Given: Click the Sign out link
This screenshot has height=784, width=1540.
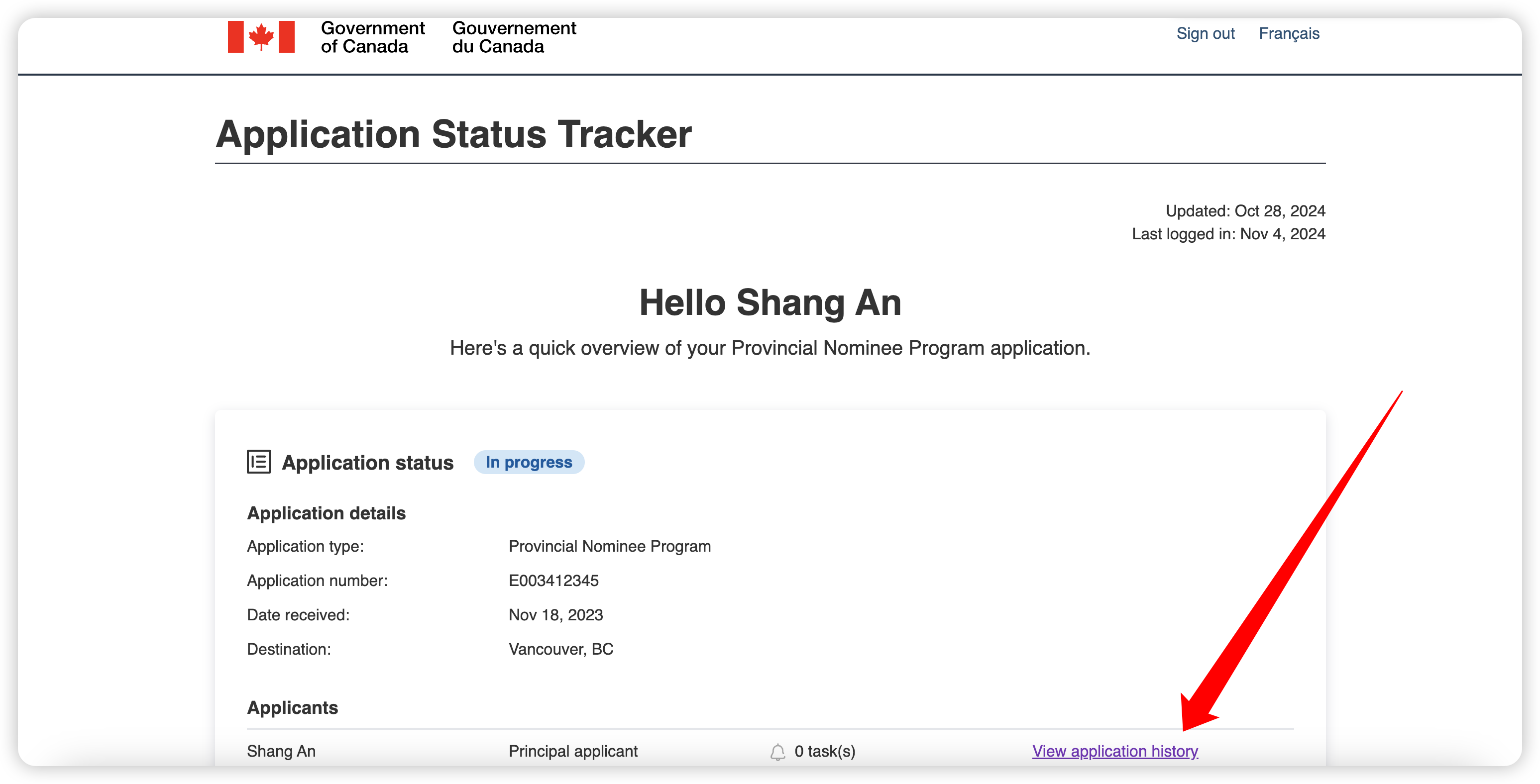Looking at the screenshot, I should click(1205, 33).
